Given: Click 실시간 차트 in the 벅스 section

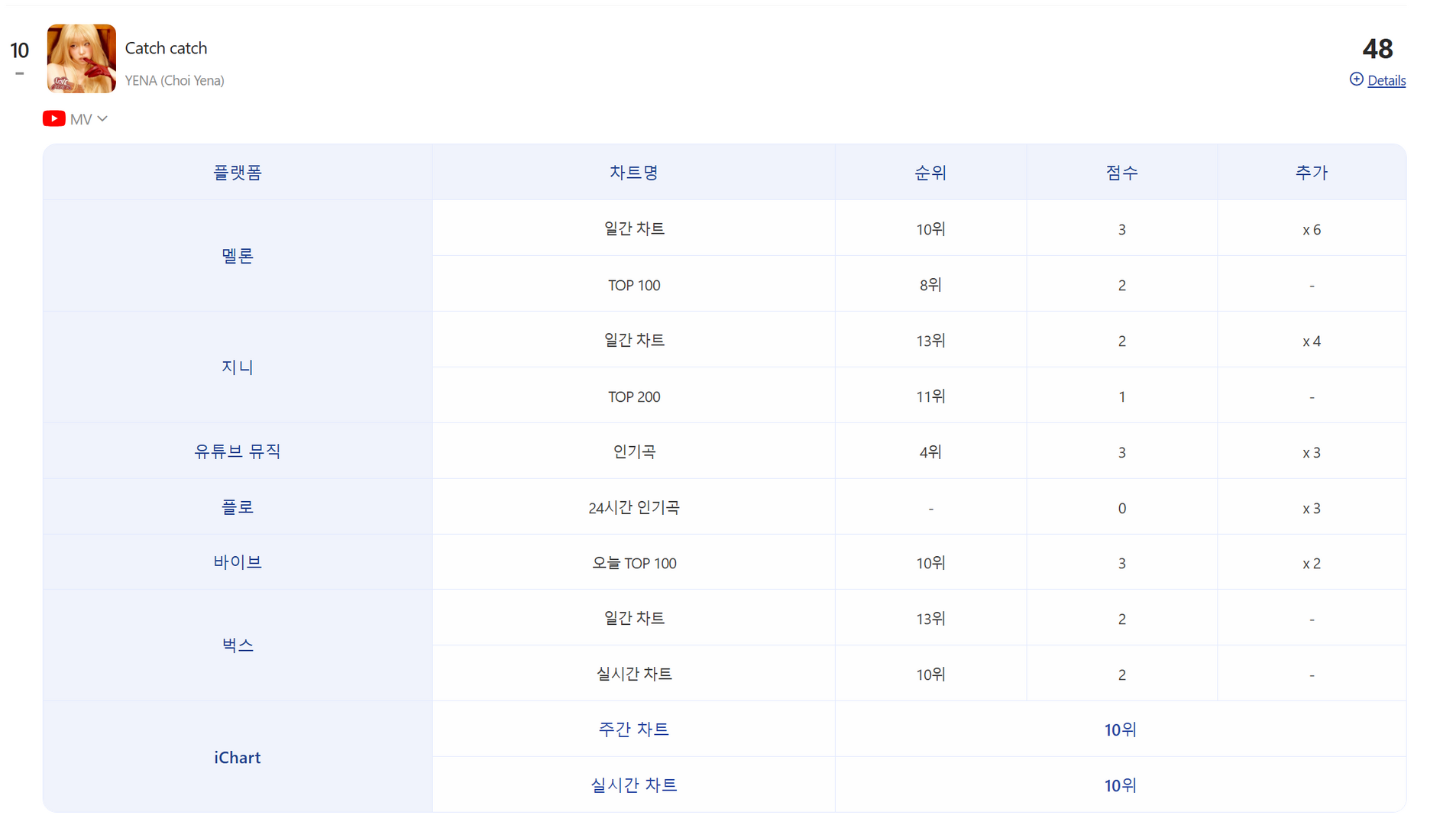Looking at the screenshot, I should [634, 674].
